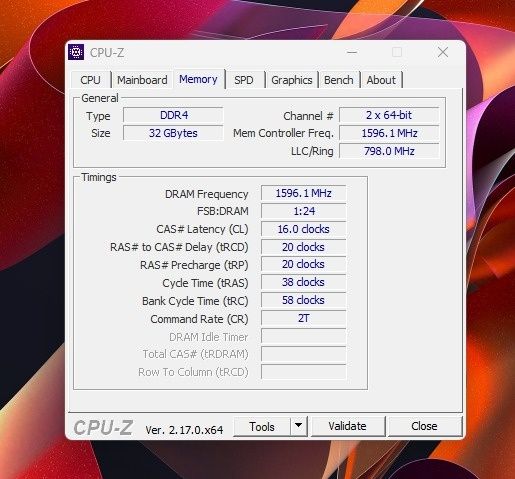Click the DDR4 type field
The height and width of the screenshot is (479, 515).
[173, 115]
